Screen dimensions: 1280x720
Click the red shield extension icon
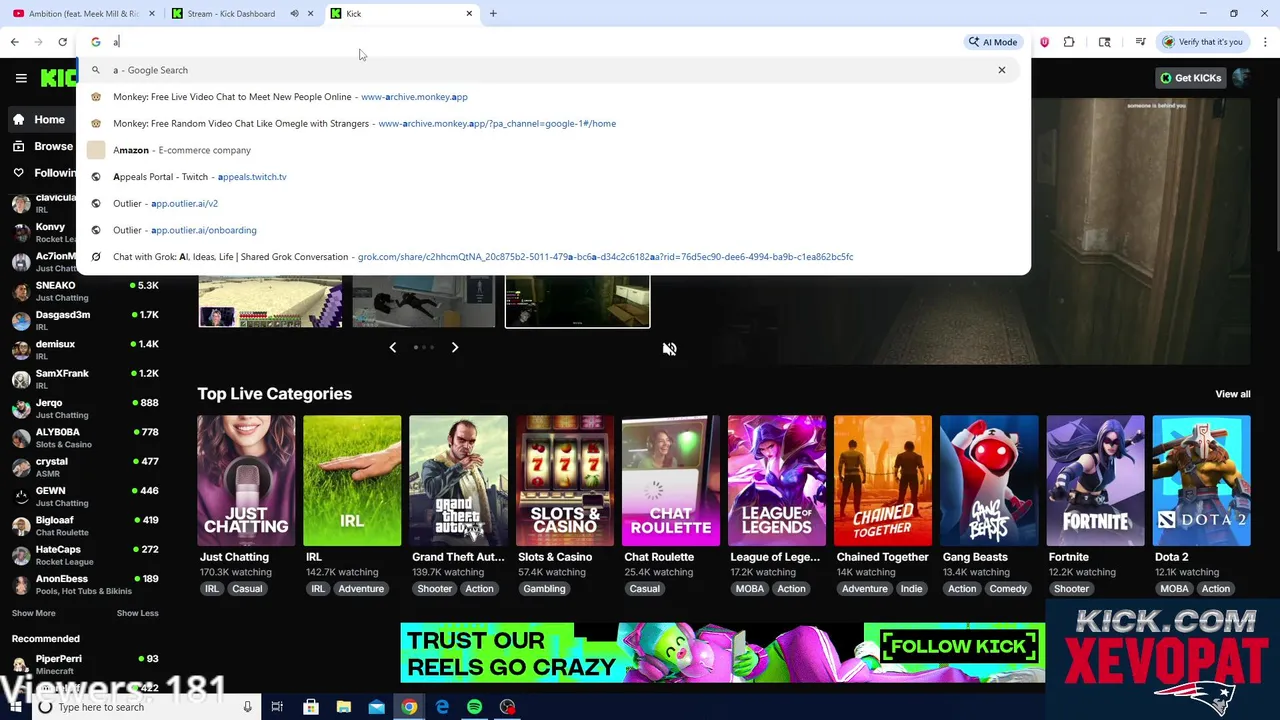[1044, 42]
